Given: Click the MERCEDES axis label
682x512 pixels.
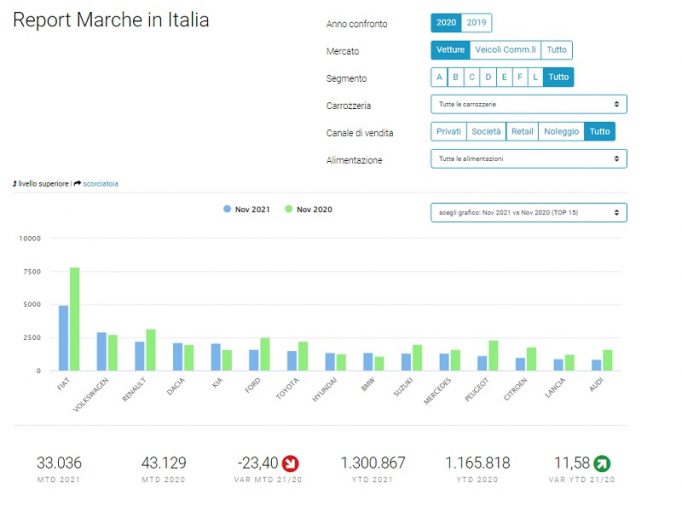Looking at the screenshot, I should (437, 391).
